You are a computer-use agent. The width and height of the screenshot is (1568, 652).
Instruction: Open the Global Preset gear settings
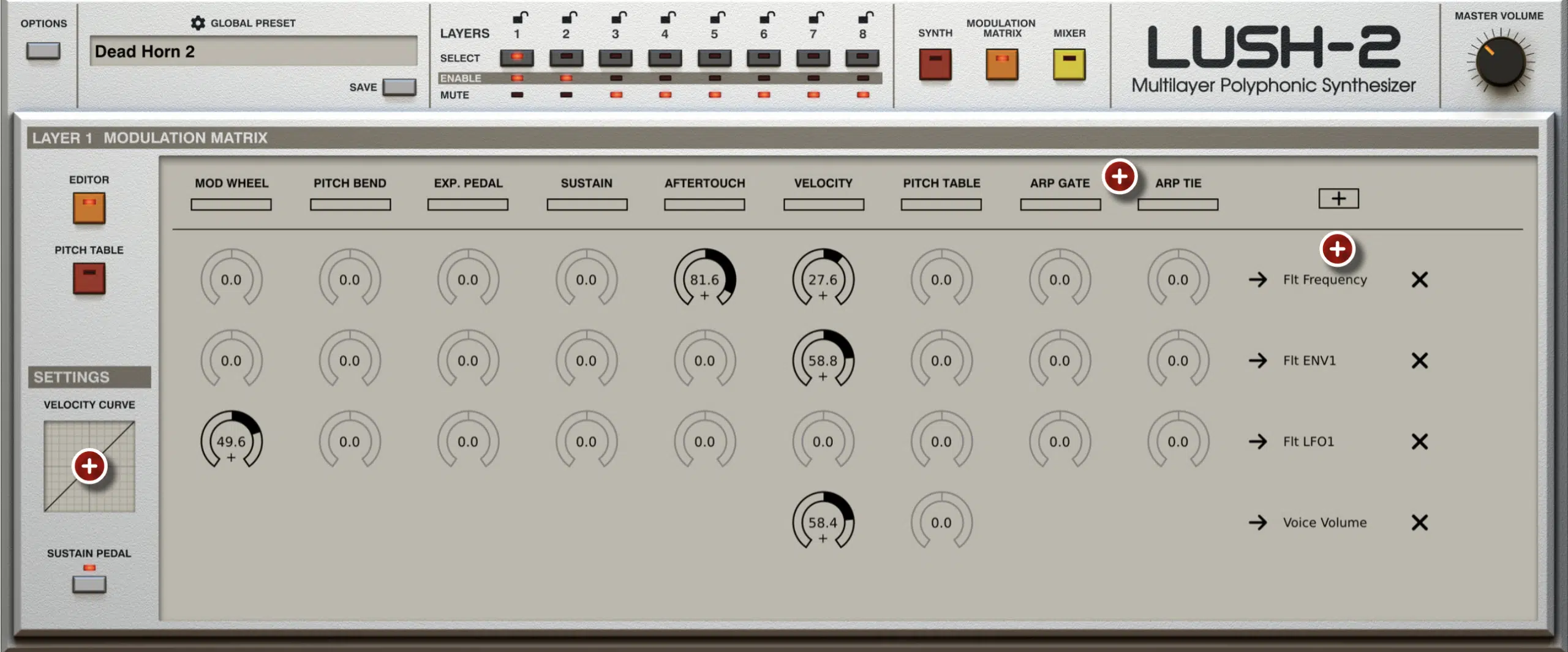tap(197, 23)
